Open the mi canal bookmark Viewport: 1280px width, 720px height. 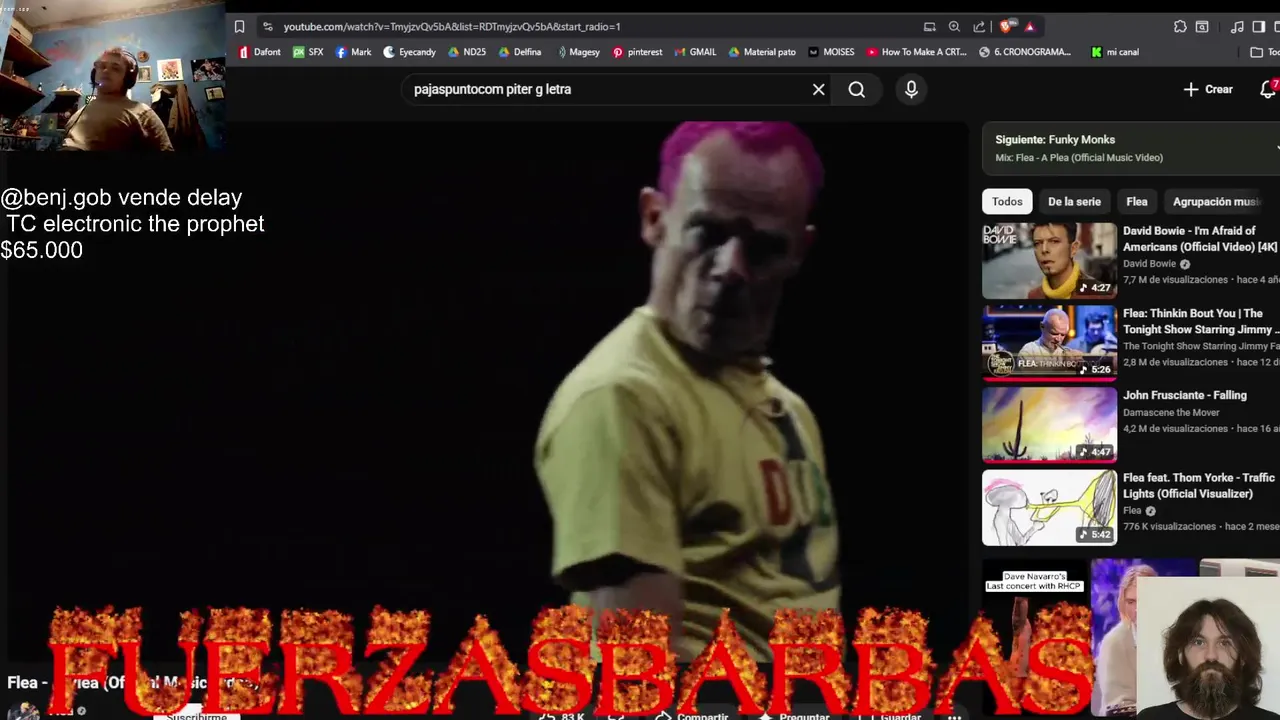tap(1115, 52)
